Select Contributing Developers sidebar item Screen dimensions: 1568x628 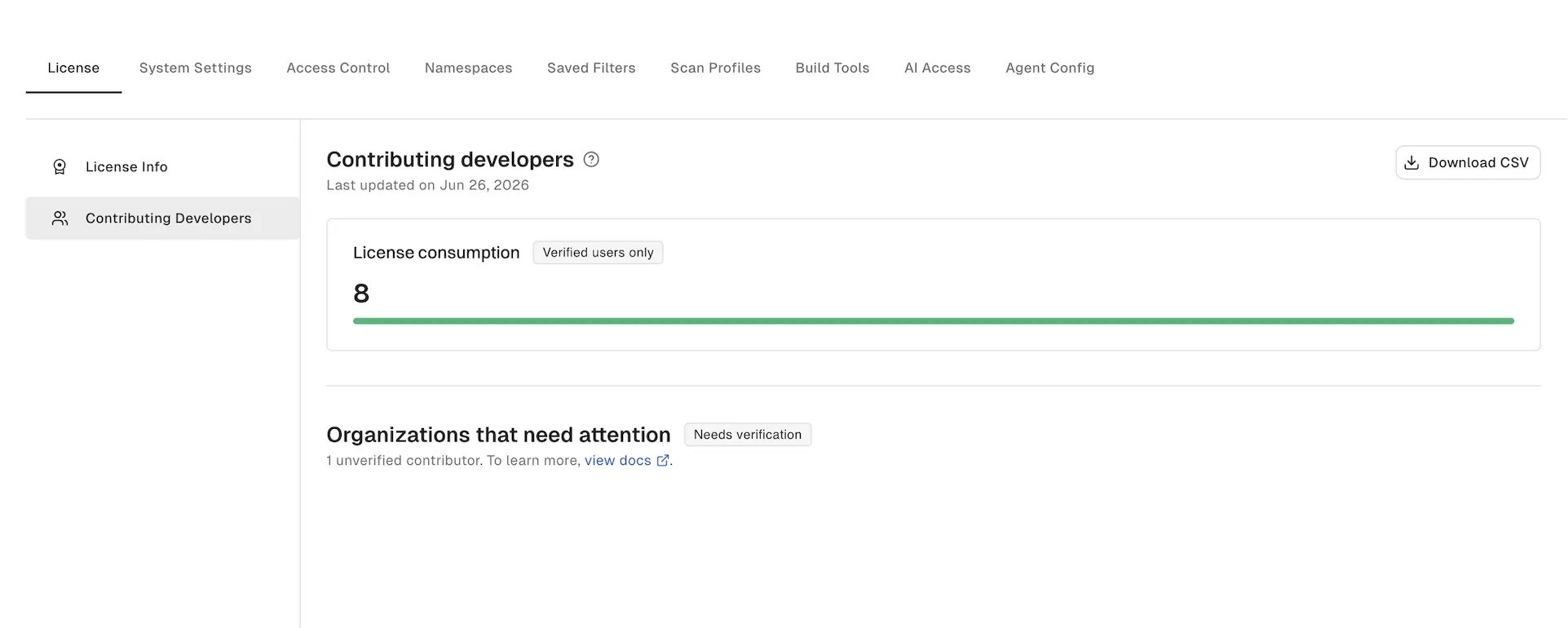tap(163, 218)
